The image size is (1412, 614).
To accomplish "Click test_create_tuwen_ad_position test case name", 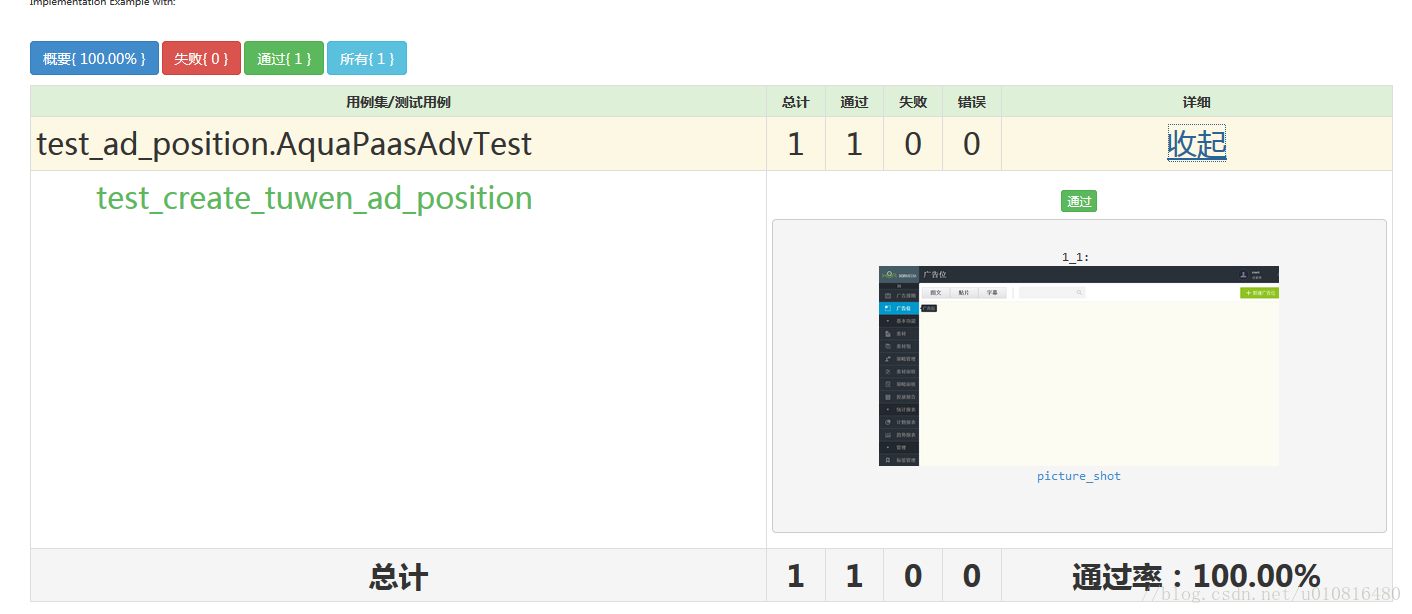I will [x=314, y=198].
